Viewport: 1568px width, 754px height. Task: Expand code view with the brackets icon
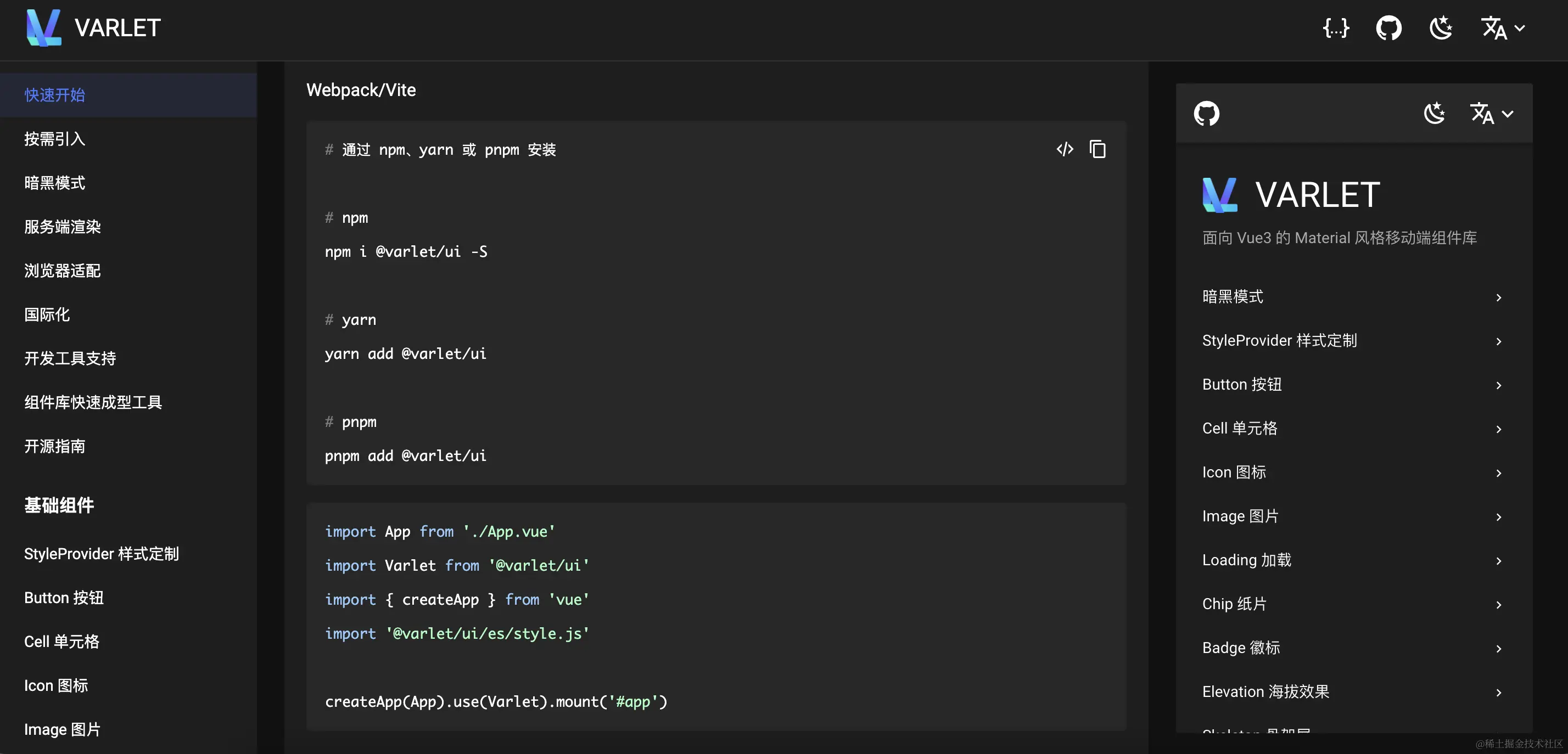click(1065, 149)
